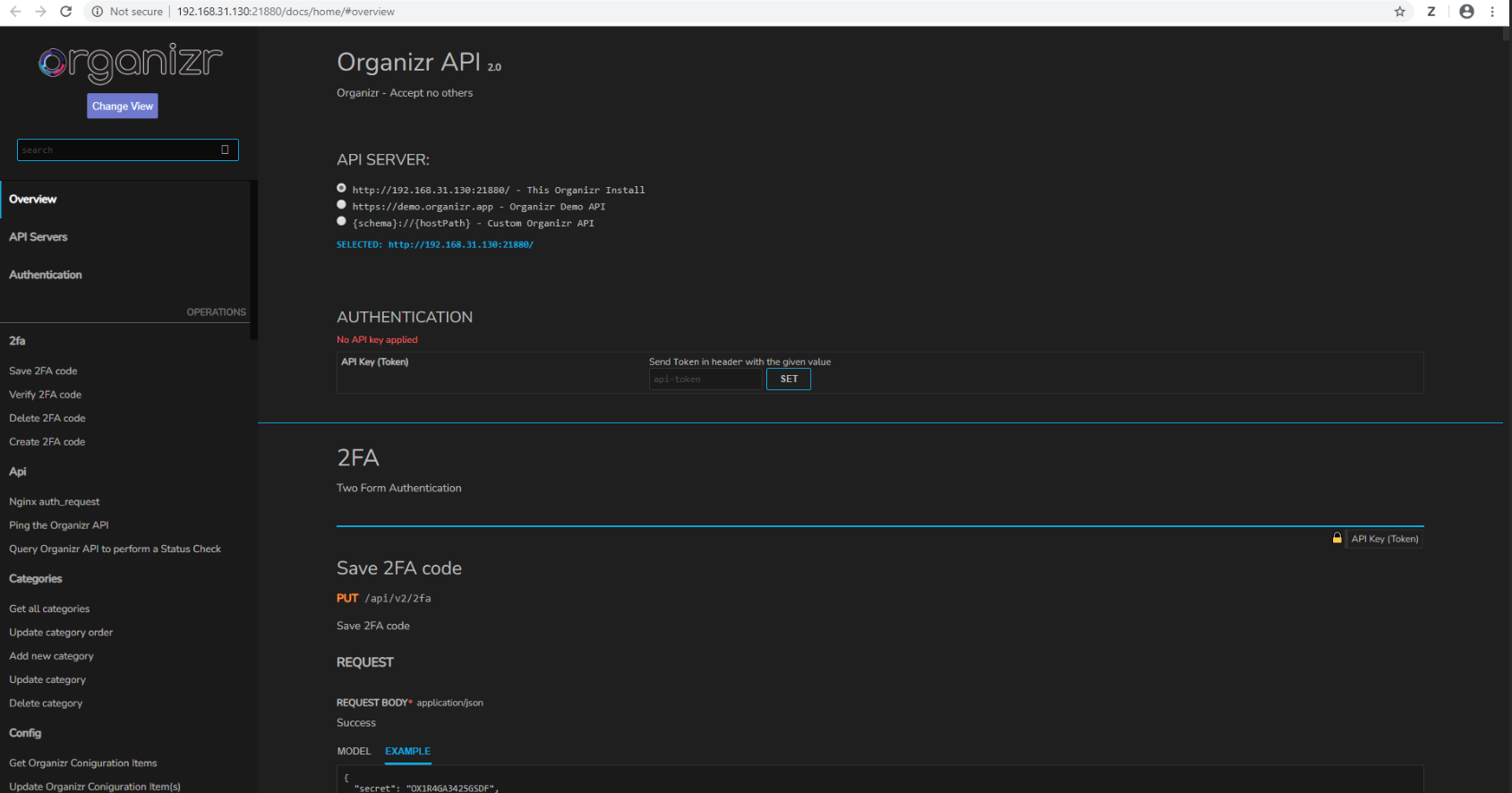Reload the page with the refresh icon

65,12
